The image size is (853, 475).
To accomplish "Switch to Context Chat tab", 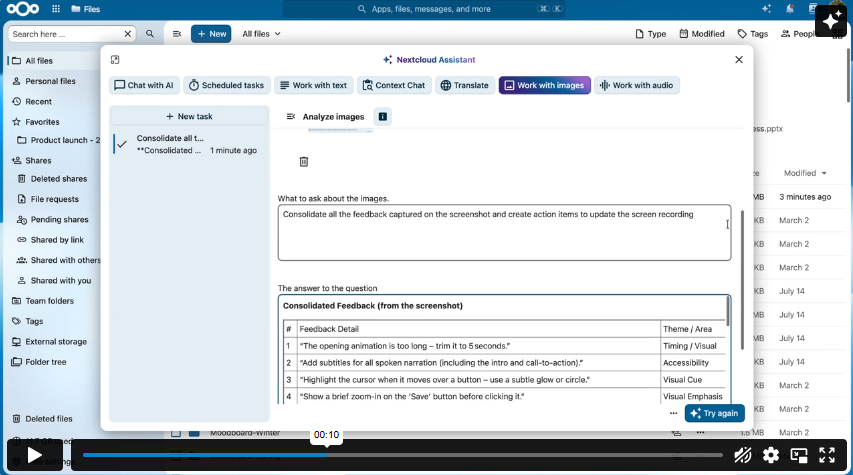I will pyautogui.click(x=394, y=85).
